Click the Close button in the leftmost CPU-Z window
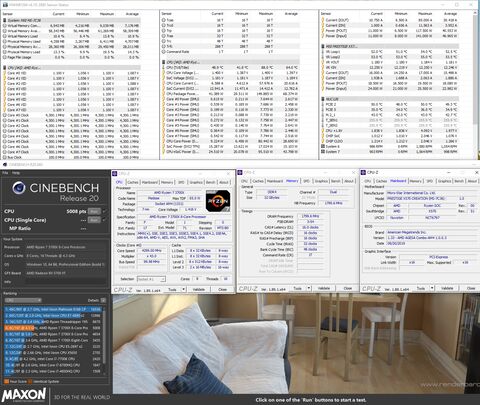This screenshot has width=480, height=405. [x=222, y=289]
